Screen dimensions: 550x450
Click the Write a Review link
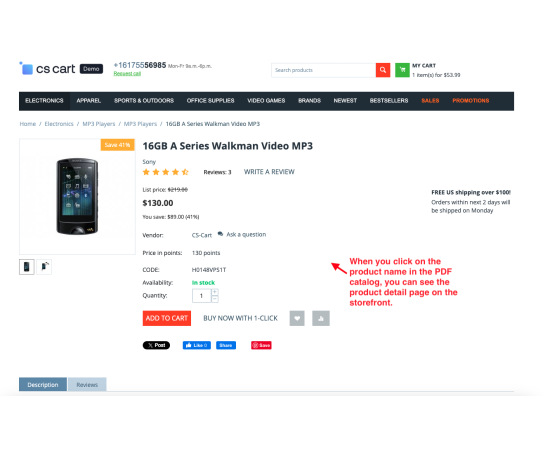click(x=269, y=172)
